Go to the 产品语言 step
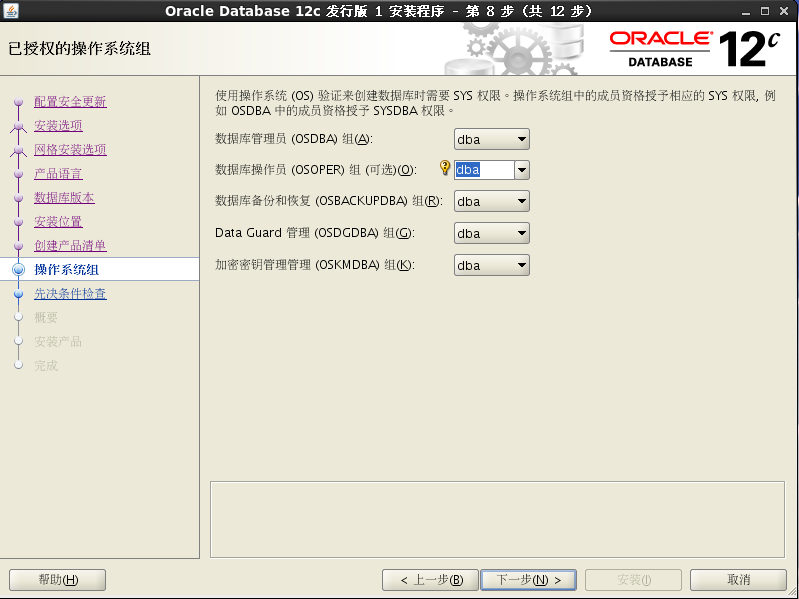Screen dimensions: 799x599 58,174
